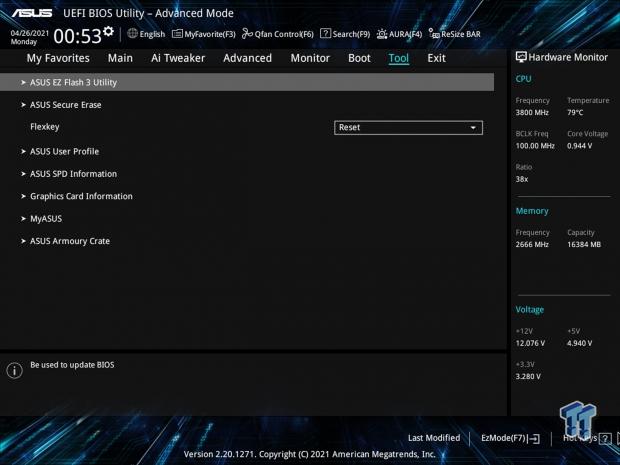Click the Core Voltage value 0.944 V
The image size is (620, 465).
579,146
